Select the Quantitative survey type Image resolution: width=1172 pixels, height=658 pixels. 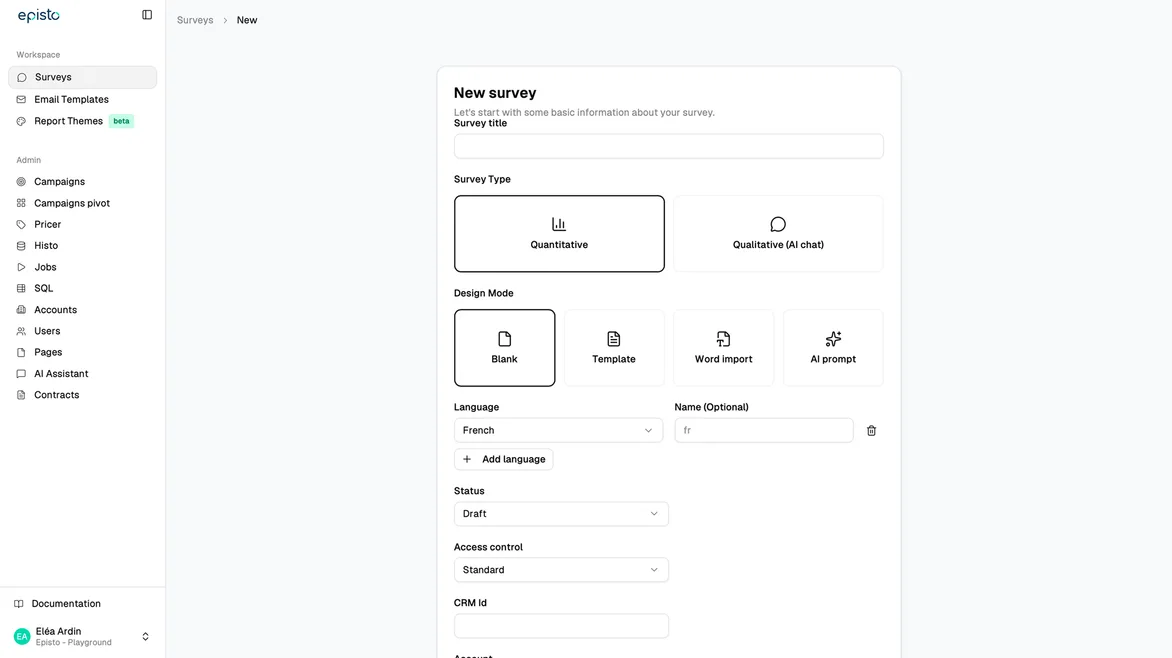(x=559, y=234)
